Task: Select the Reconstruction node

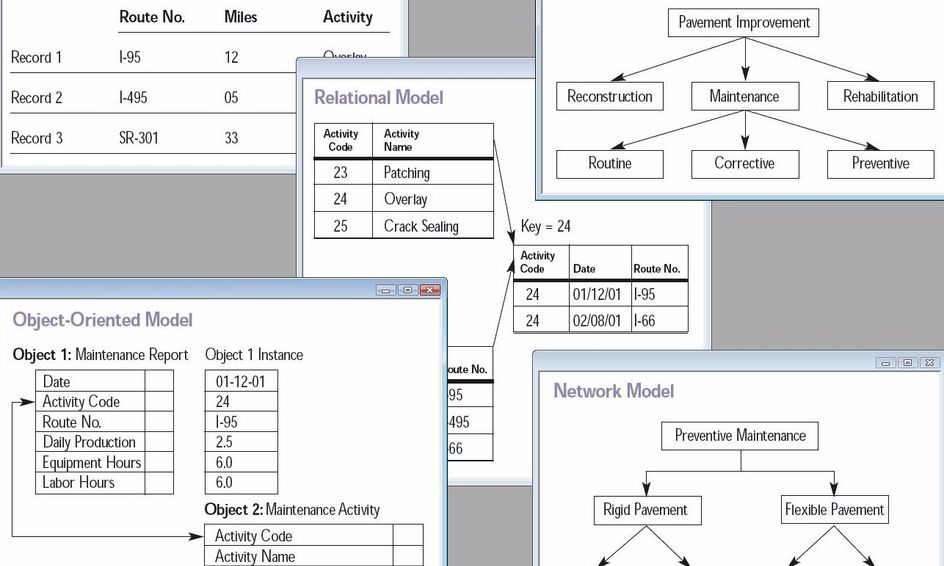Action: pyautogui.click(x=610, y=96)
